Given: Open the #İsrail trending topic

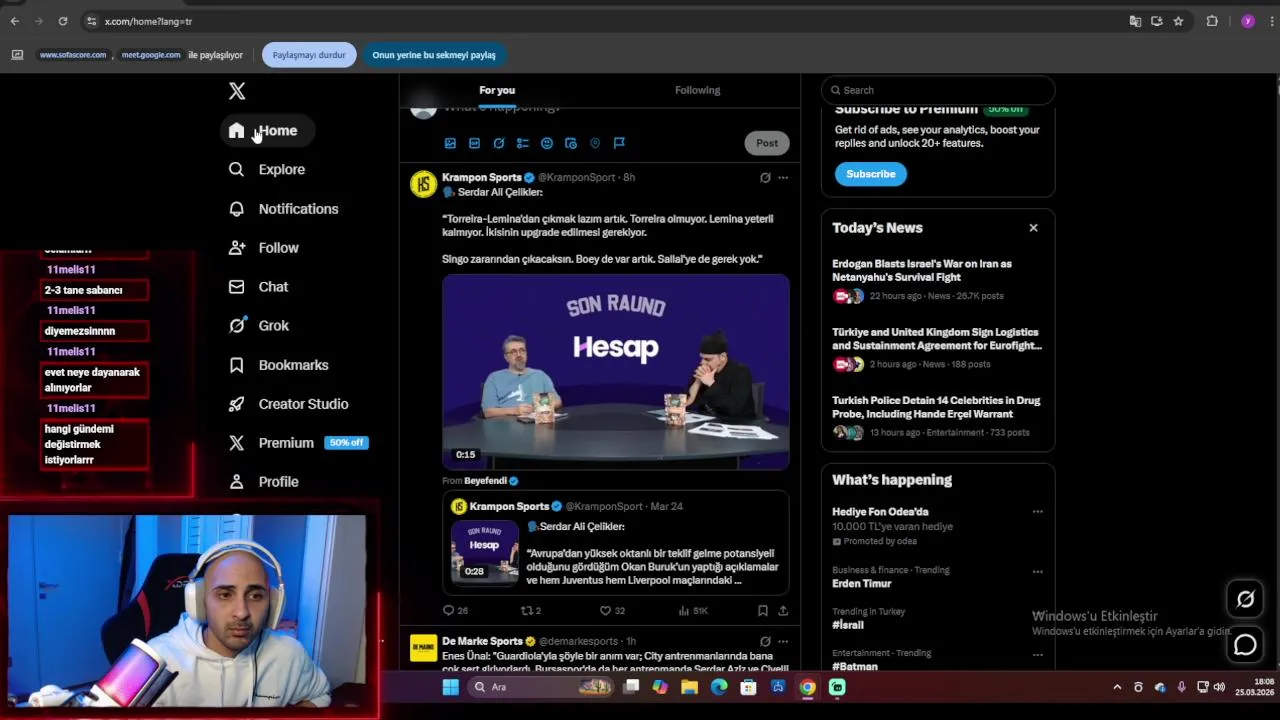Looking at the screenshot, I should (x=848, y=625).
